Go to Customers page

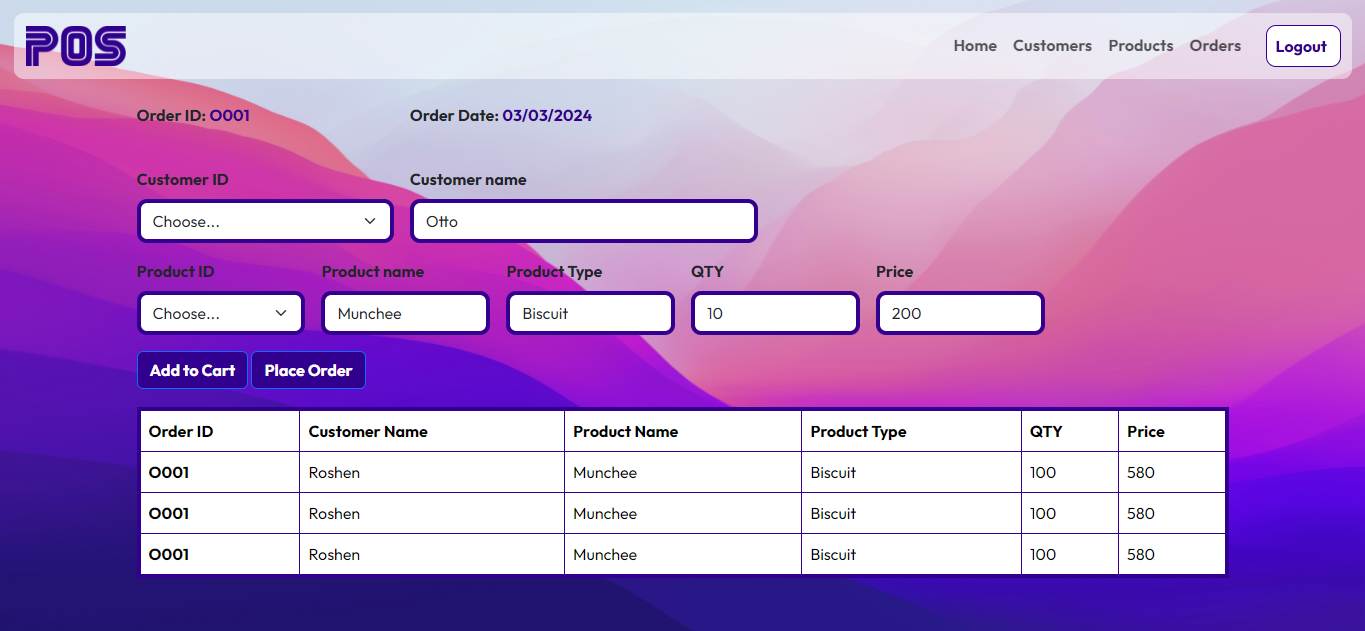[1052, 46]
